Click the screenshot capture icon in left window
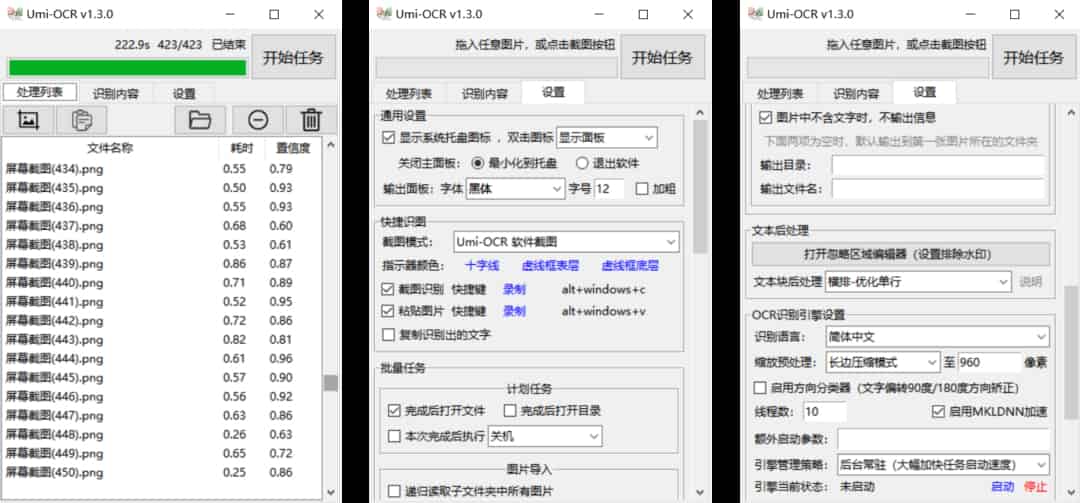Screen dimensions: 1080x503 (28, 120)
